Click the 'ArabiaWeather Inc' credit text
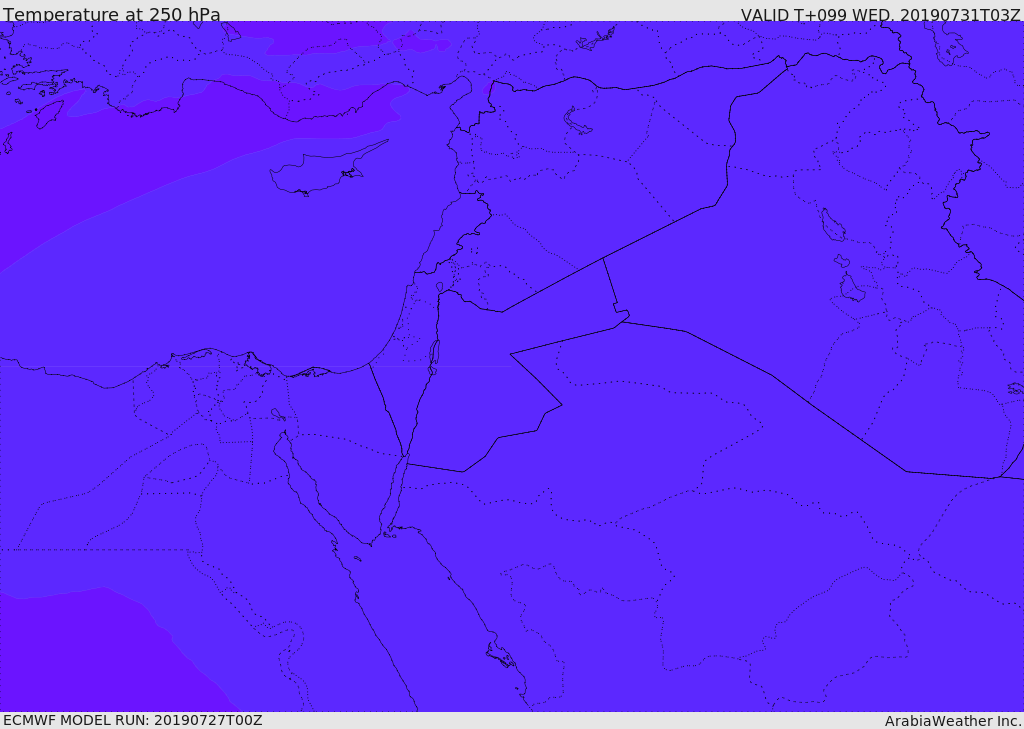Screen dimensions: 1024x729 click(x=953, y=721)
